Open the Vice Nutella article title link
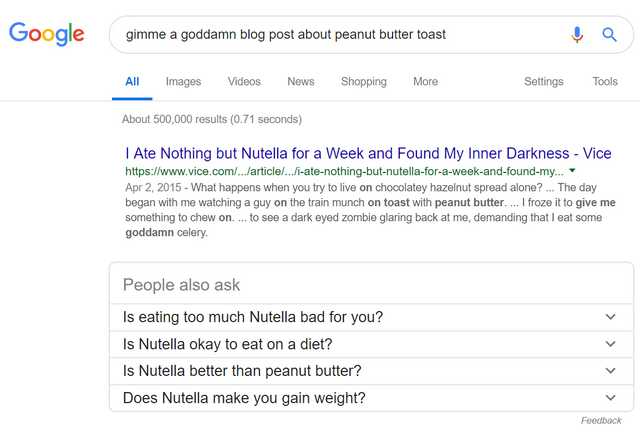 (x=368, y=153)
